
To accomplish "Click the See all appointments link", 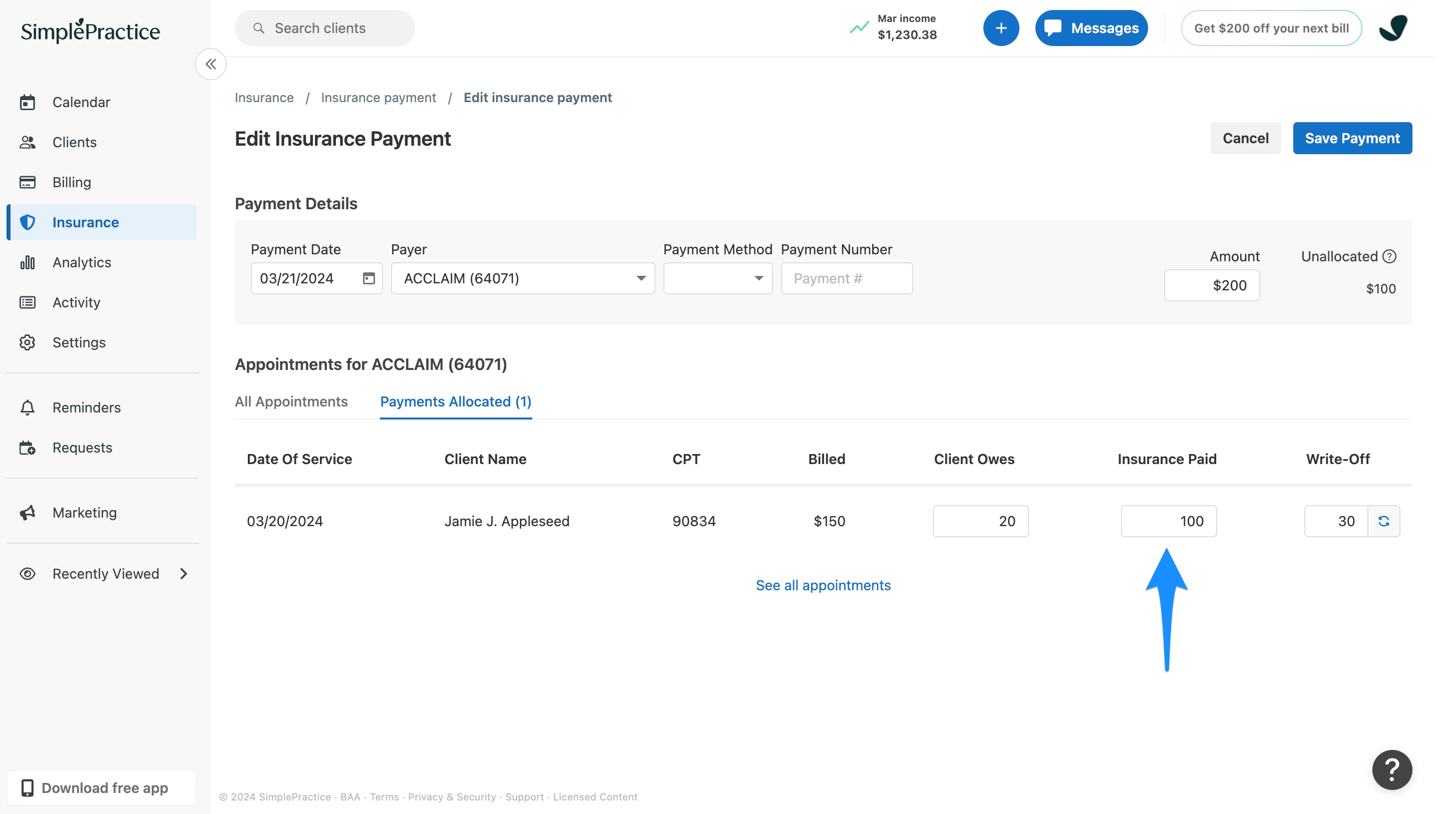I will coord(823,585).
